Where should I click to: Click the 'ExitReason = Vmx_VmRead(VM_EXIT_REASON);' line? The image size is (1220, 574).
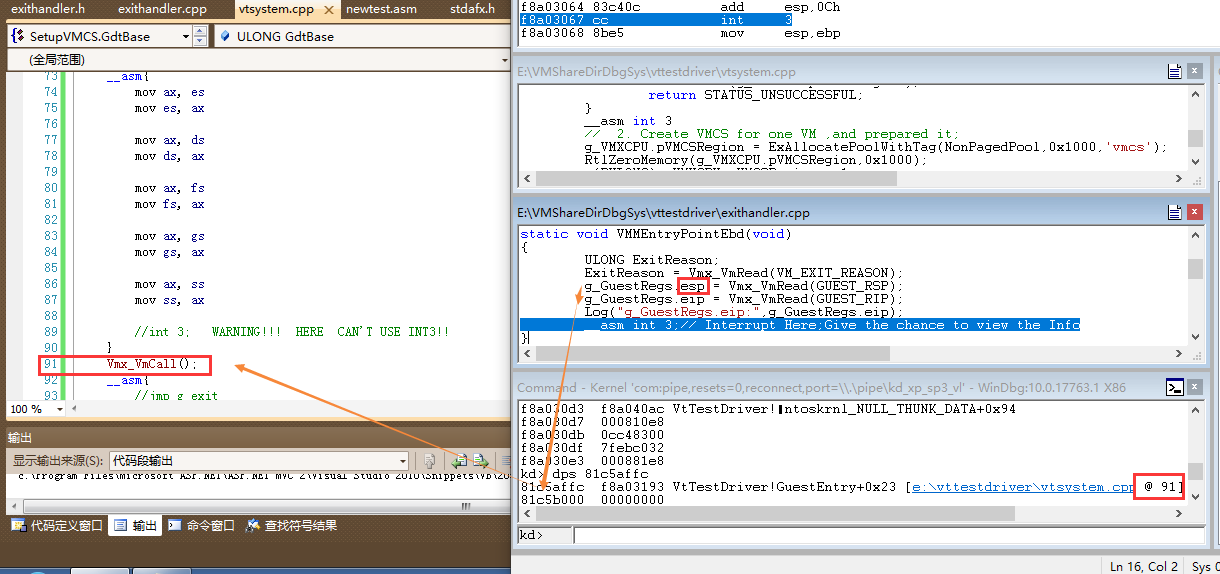click(744, 273)
